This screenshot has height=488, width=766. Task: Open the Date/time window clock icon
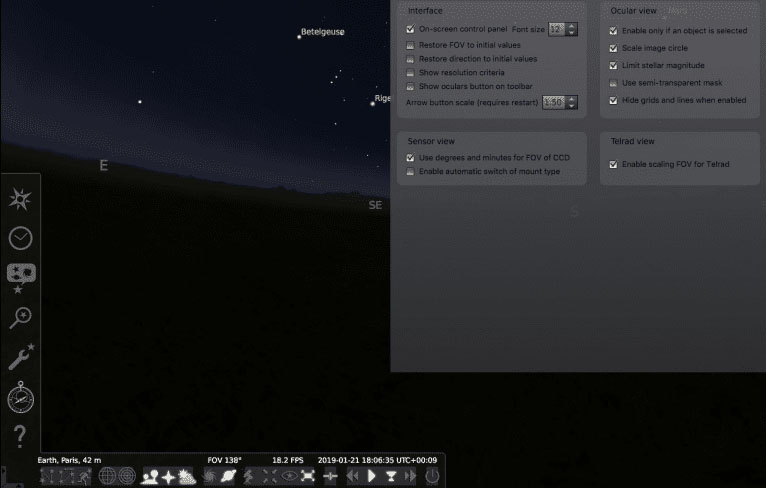coord(20,238)
